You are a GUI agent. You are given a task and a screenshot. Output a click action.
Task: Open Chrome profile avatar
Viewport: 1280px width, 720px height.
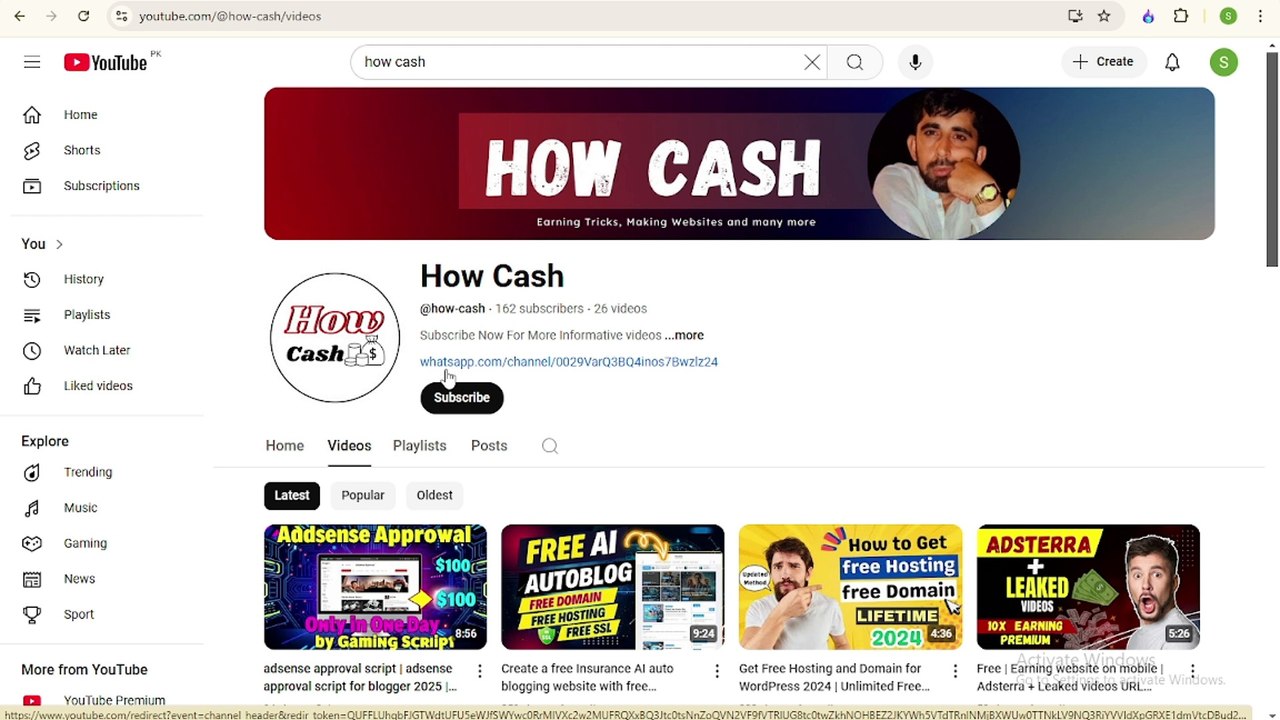(x=1229, y=16)
